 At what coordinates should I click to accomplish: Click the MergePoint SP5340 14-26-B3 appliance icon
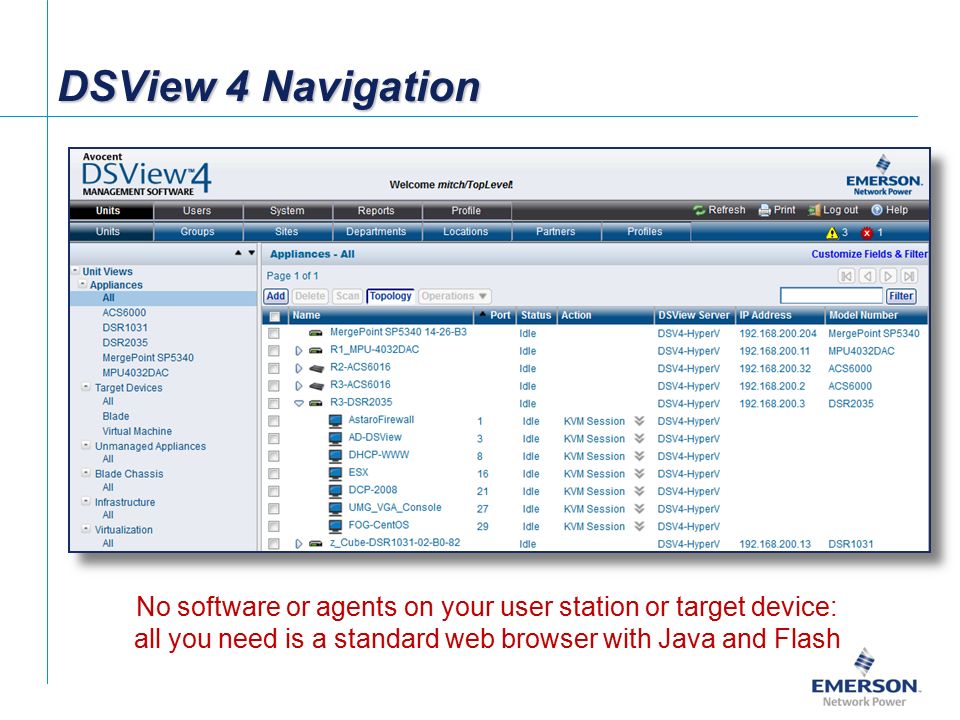[x=315, y=333]
